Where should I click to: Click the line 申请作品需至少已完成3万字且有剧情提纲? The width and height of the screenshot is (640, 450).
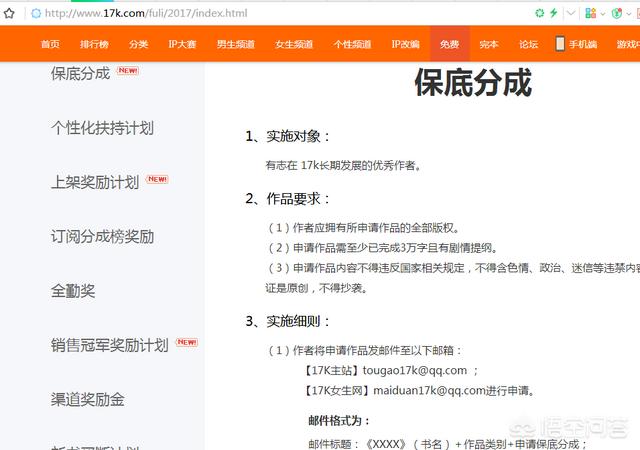382,248
